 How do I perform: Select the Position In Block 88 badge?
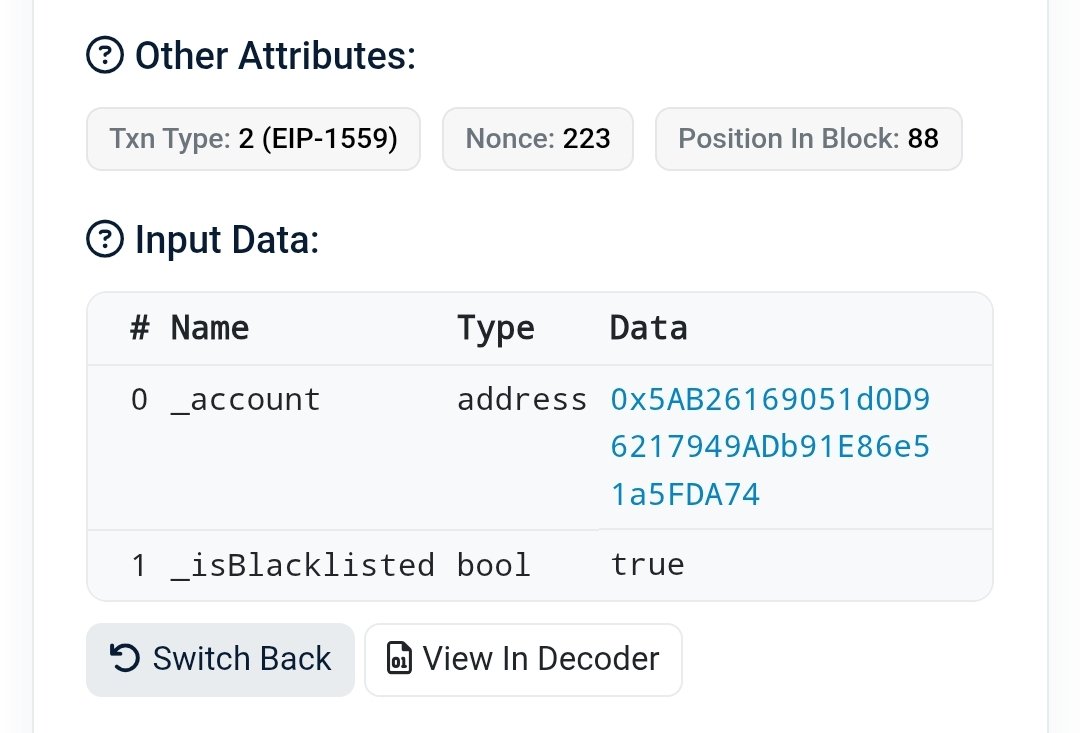coord(809,138)
